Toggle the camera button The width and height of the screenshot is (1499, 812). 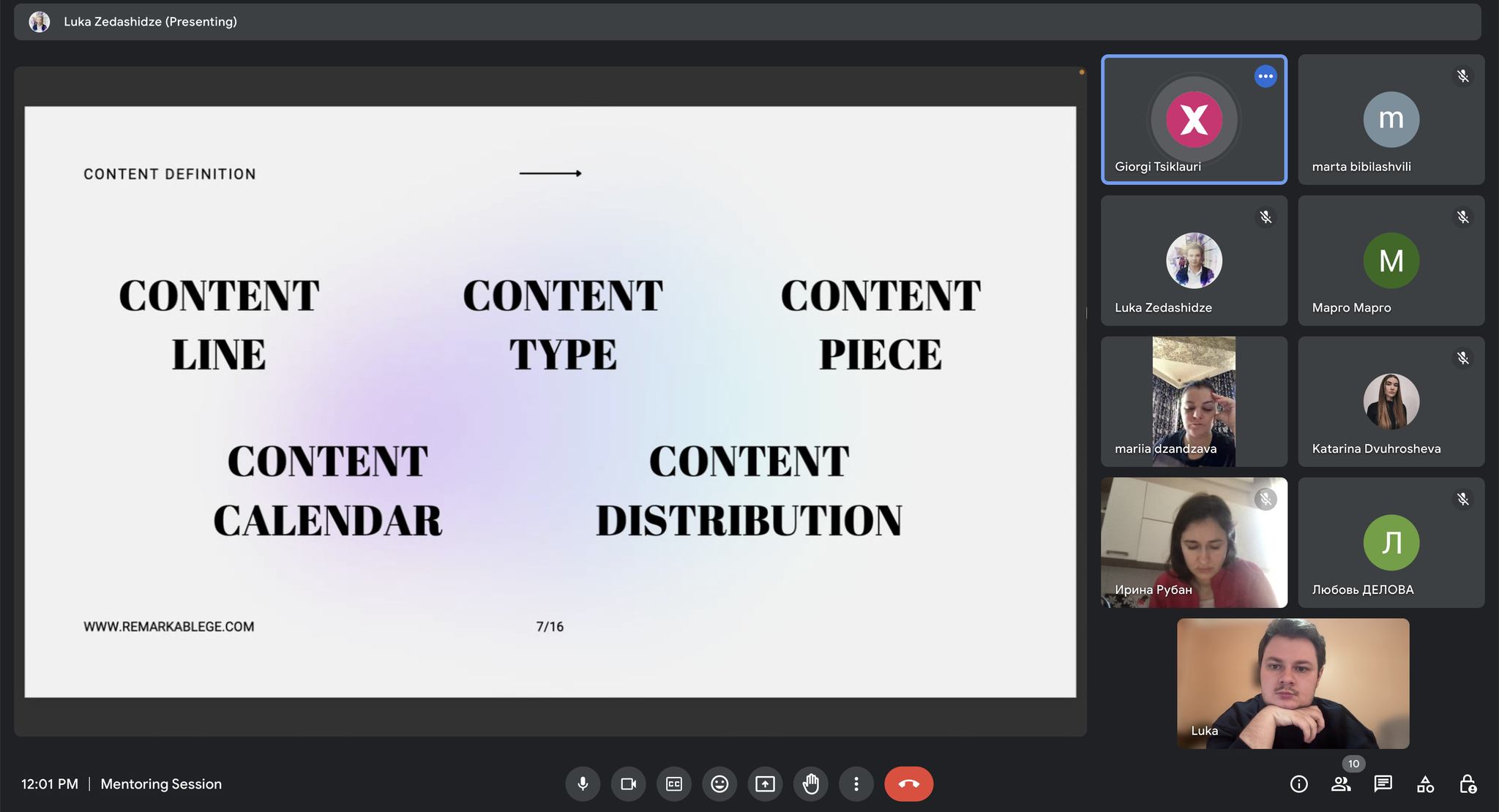click(x=628, y=784)
